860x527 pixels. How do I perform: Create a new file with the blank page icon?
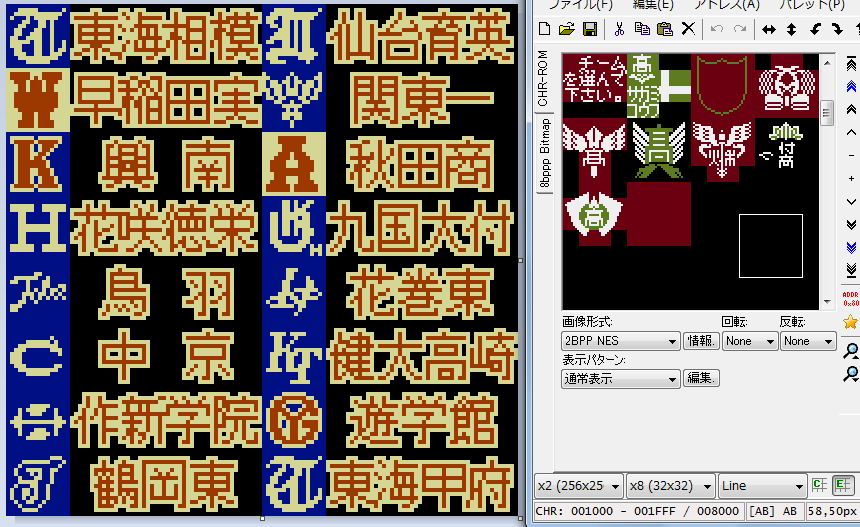(544, 29)
